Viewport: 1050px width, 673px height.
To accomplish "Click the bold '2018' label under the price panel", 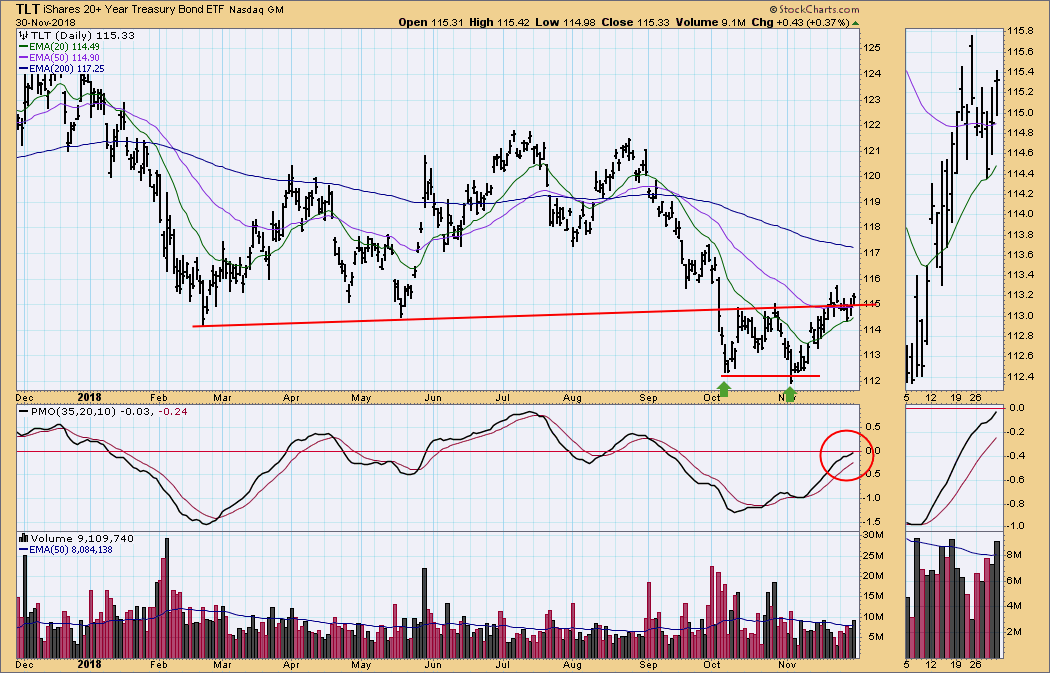I will coord(89,397).
